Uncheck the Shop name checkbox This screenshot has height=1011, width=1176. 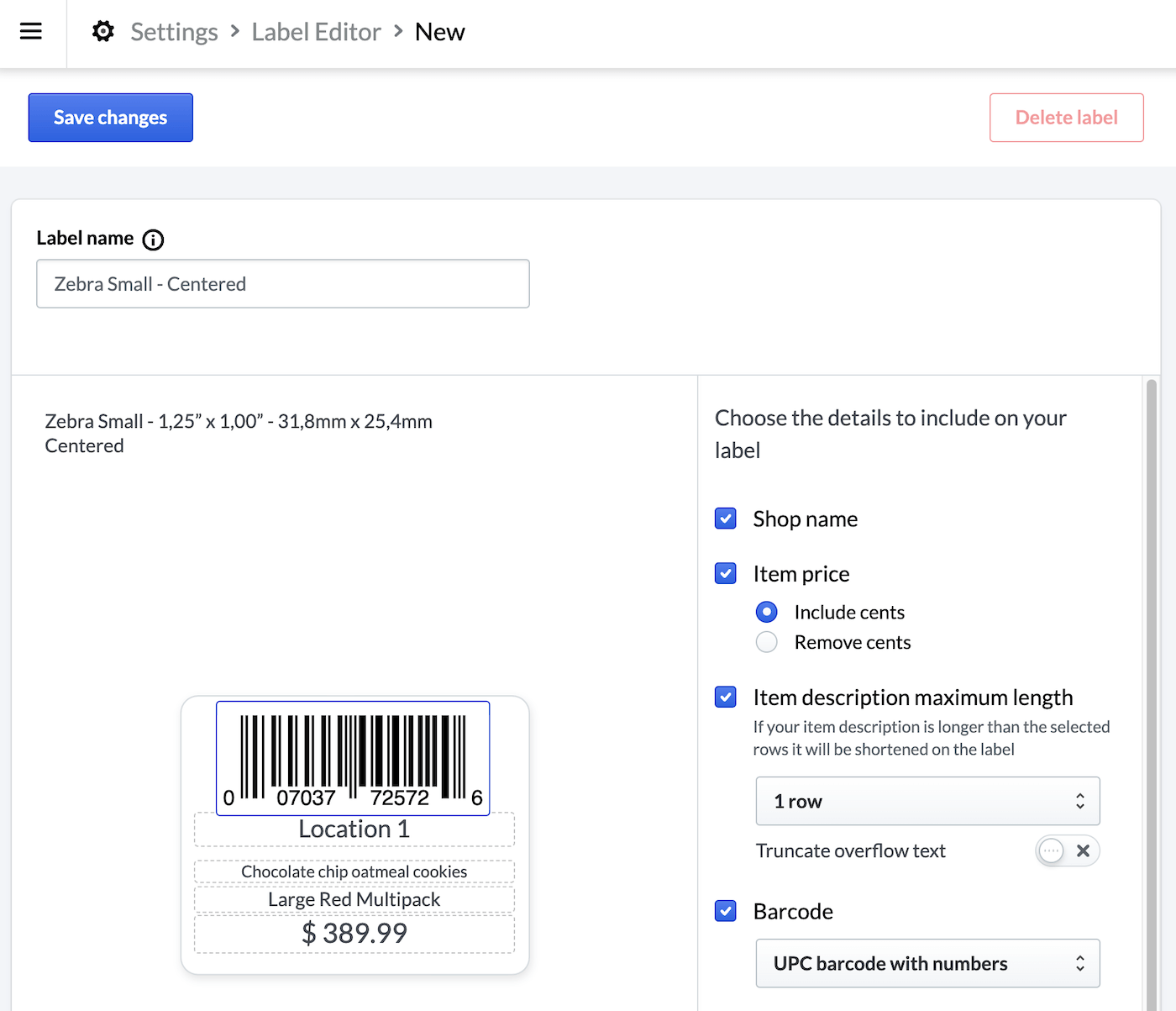pyautogui.click(x=726, y=519)
